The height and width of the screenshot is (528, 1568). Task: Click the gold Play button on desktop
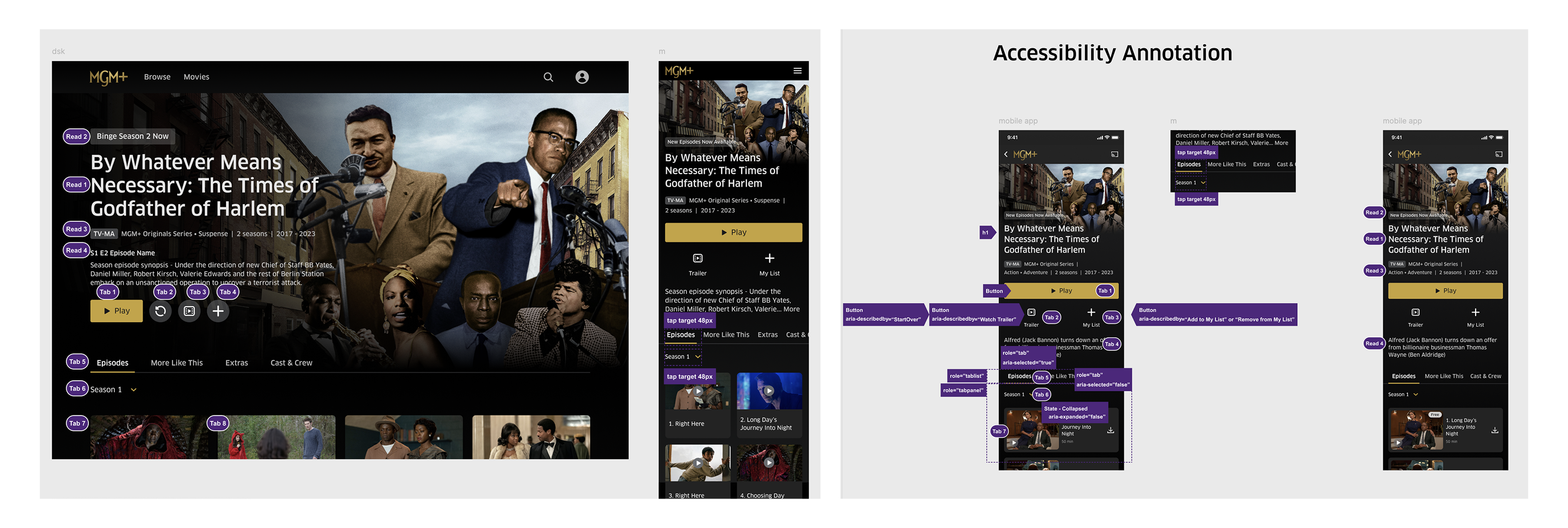pos(117,311)
